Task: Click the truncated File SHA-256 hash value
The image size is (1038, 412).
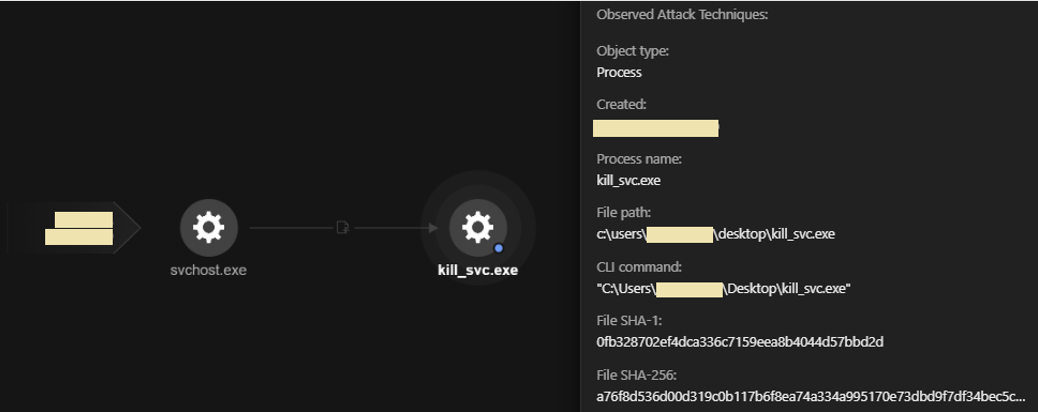Action: [x=810, y=396]
